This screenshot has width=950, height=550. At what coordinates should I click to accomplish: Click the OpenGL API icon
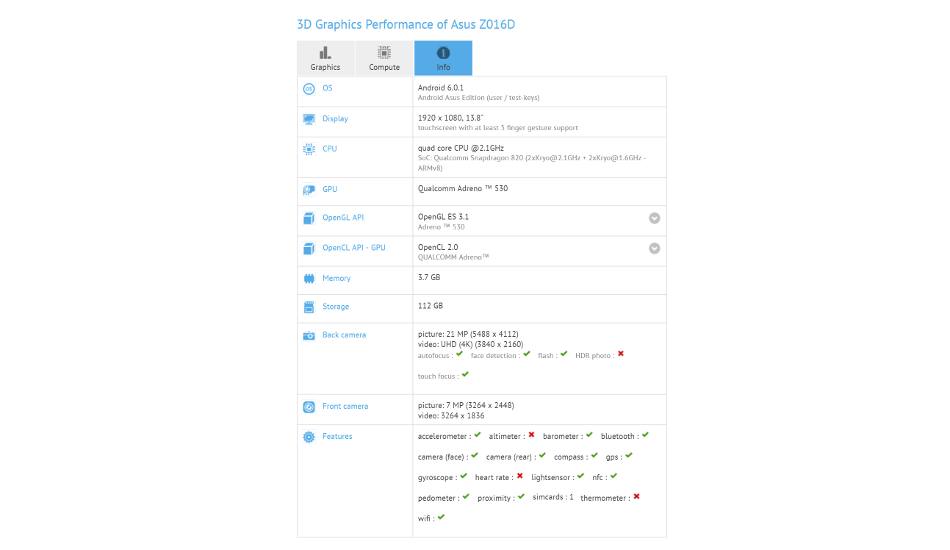309,218
